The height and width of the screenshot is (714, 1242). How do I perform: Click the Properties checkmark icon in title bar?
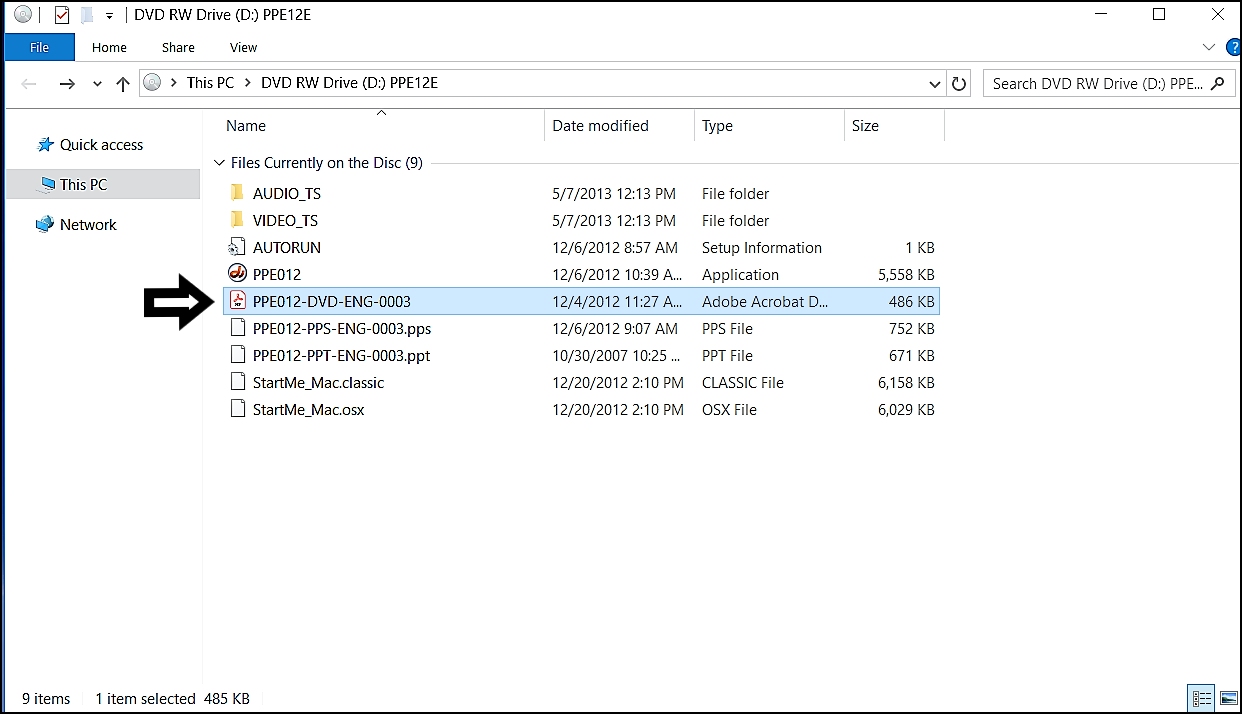(x=62, y=15)
